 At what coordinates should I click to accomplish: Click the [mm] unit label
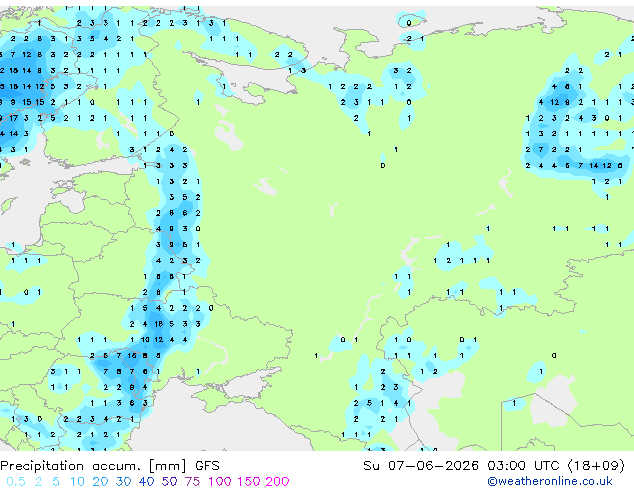click(168, 466)
